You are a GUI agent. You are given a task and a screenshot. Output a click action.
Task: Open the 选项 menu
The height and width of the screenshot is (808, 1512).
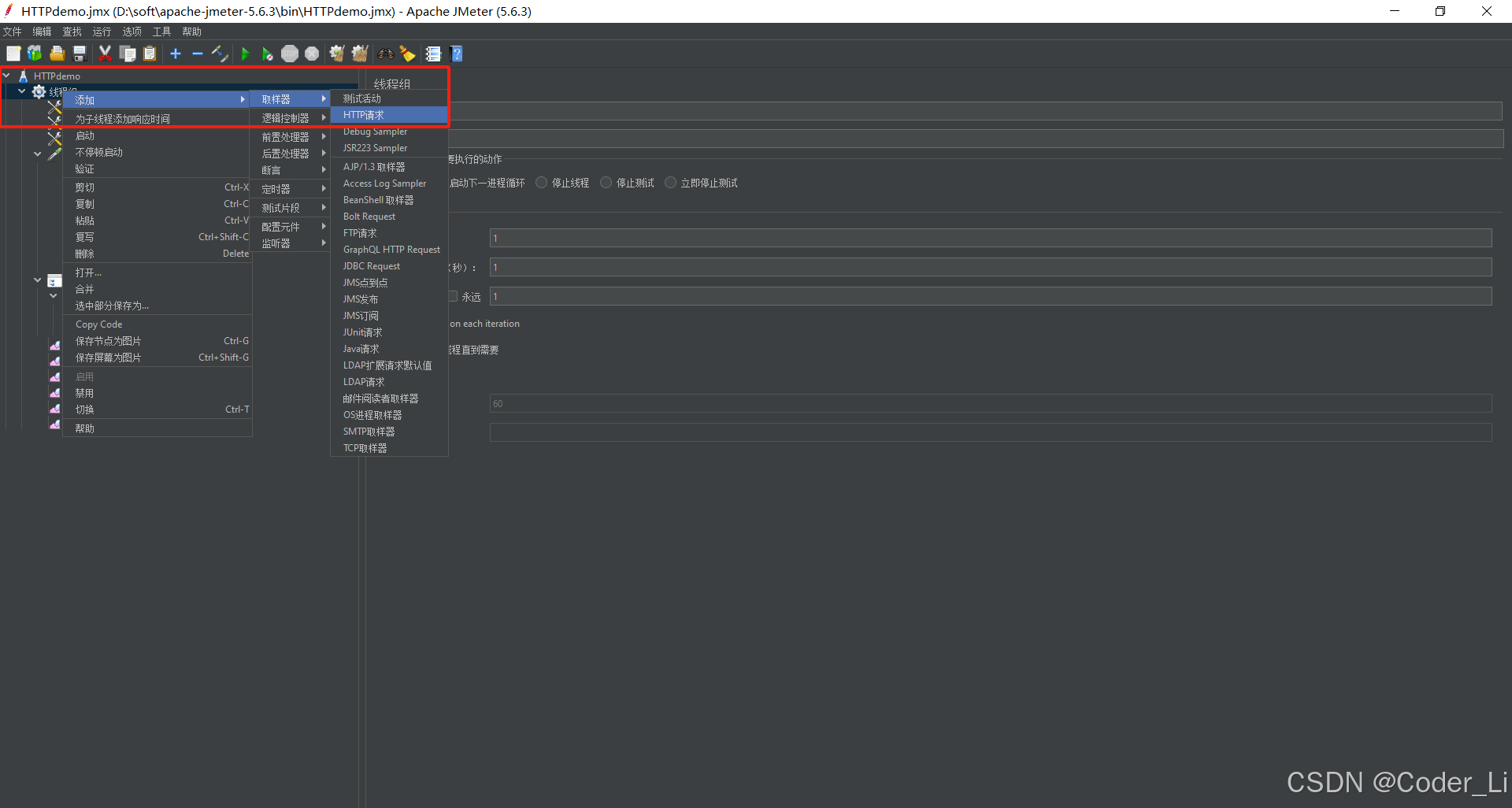click(x=132, y=32)
